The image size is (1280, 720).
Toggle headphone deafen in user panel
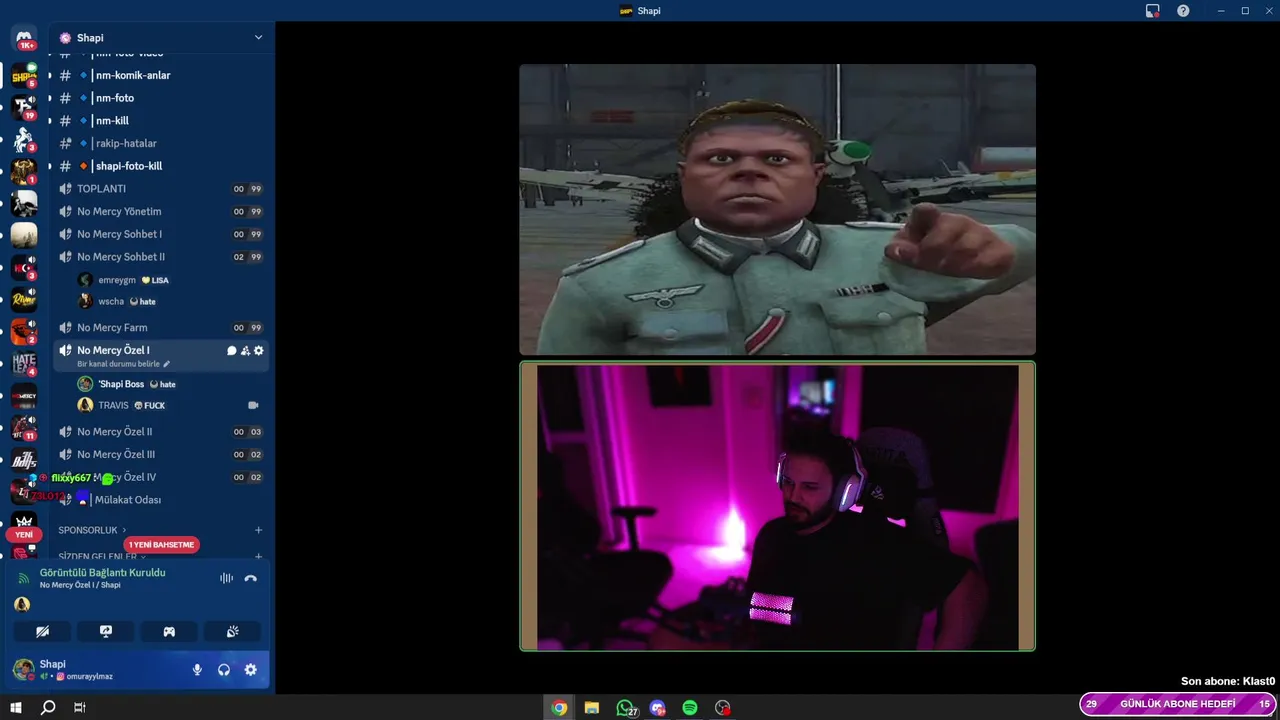click(224, 670)
